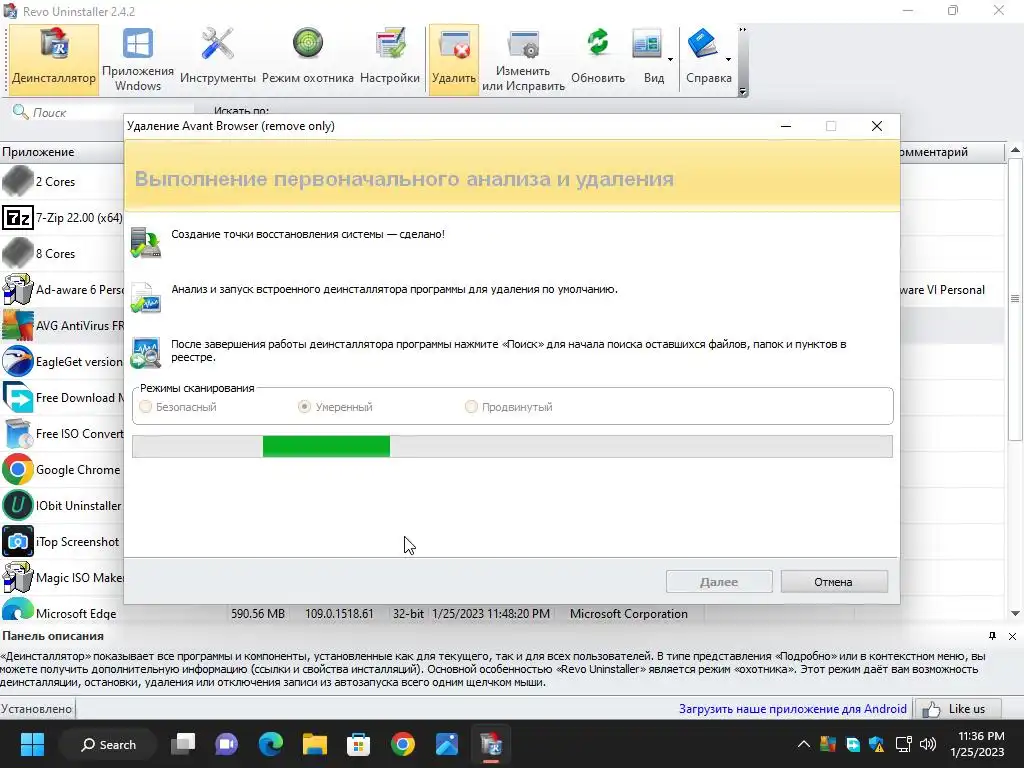Expand the Вид dropdown arrow
This screenshot has width=1024, height=768.
[x=671, y=59]
